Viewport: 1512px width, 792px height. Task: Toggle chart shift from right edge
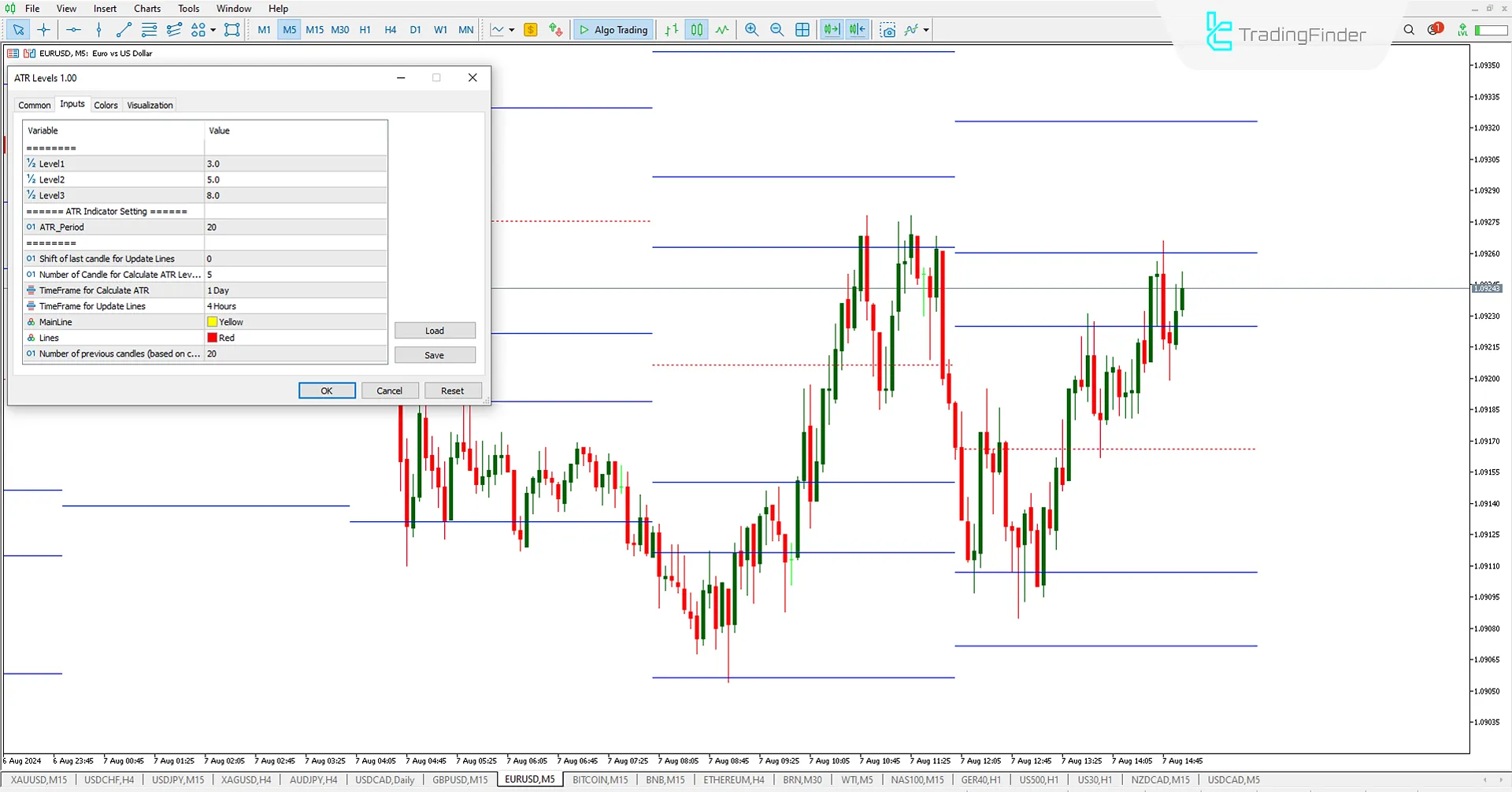click(x=857, y=30)
